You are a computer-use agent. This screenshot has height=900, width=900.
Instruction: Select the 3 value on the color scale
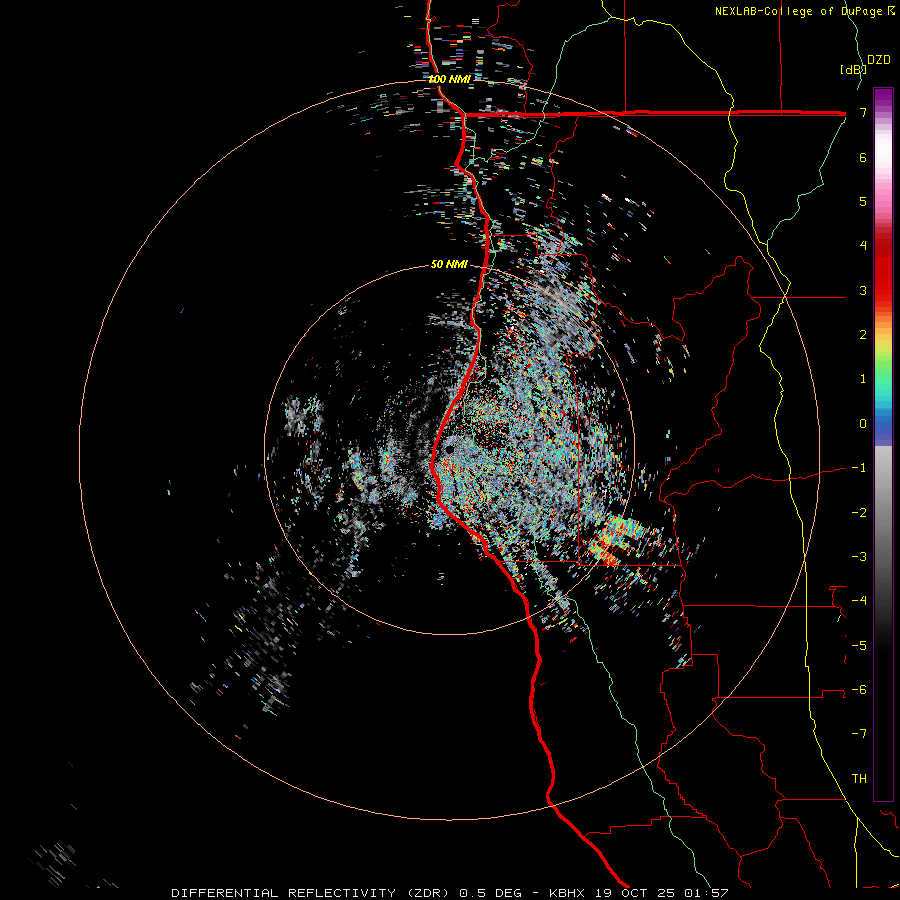coord(863,290)
